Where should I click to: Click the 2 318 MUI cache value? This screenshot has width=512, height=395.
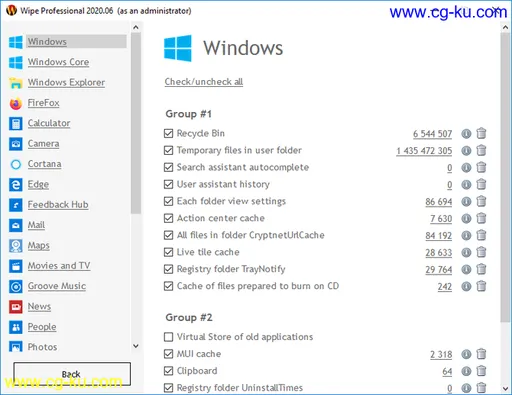pos(441,355)
